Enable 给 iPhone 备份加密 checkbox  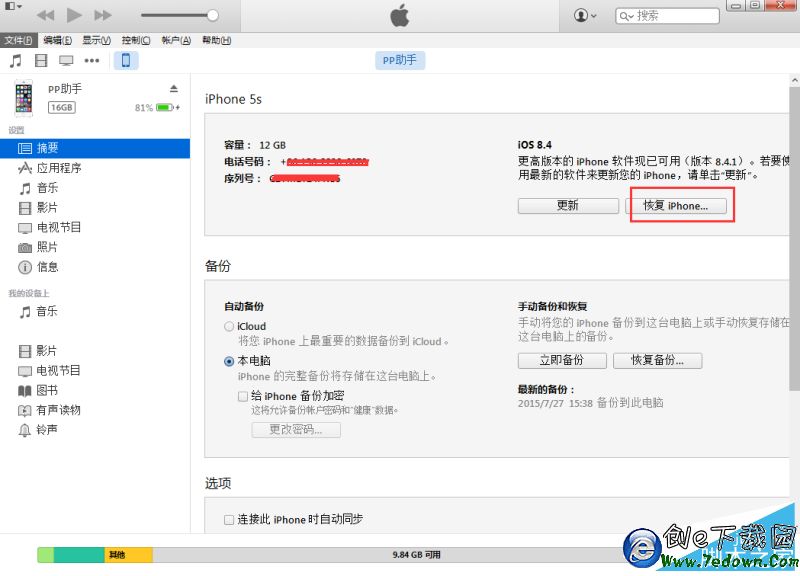pyautogui.click(x=243, y=396)
